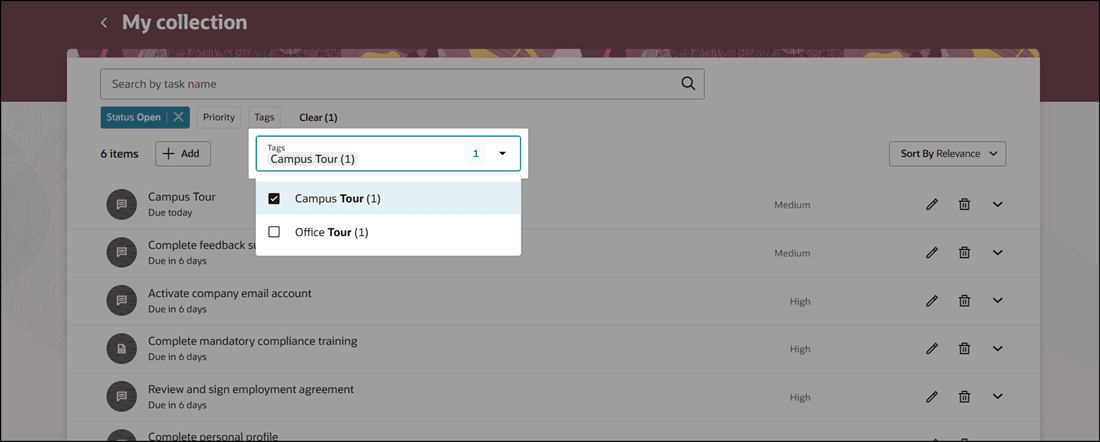The height and width of the screenshot is (442, 1100).
Task: Expand Complete mandatory compliance training row
Action: 998,349
